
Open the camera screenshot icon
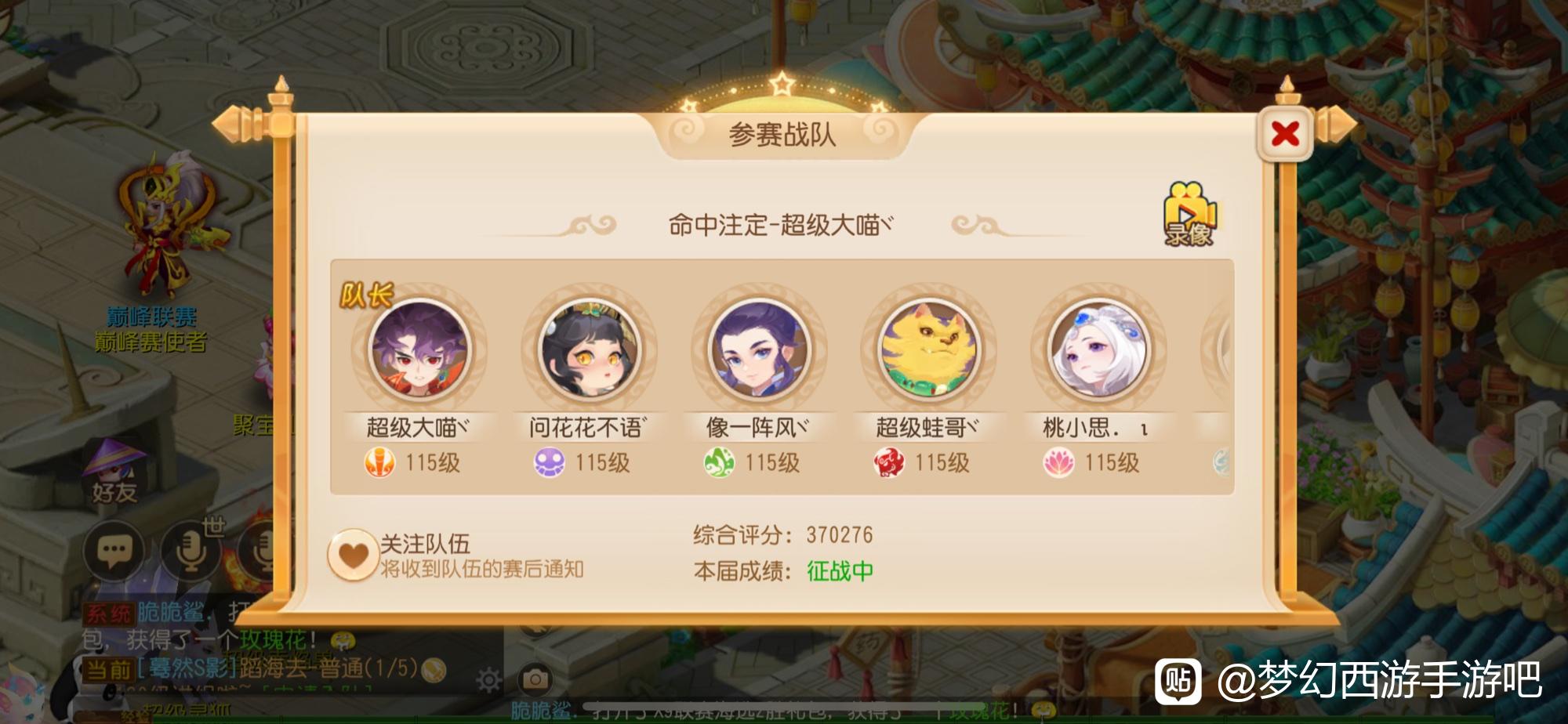(x=535, y=679)
